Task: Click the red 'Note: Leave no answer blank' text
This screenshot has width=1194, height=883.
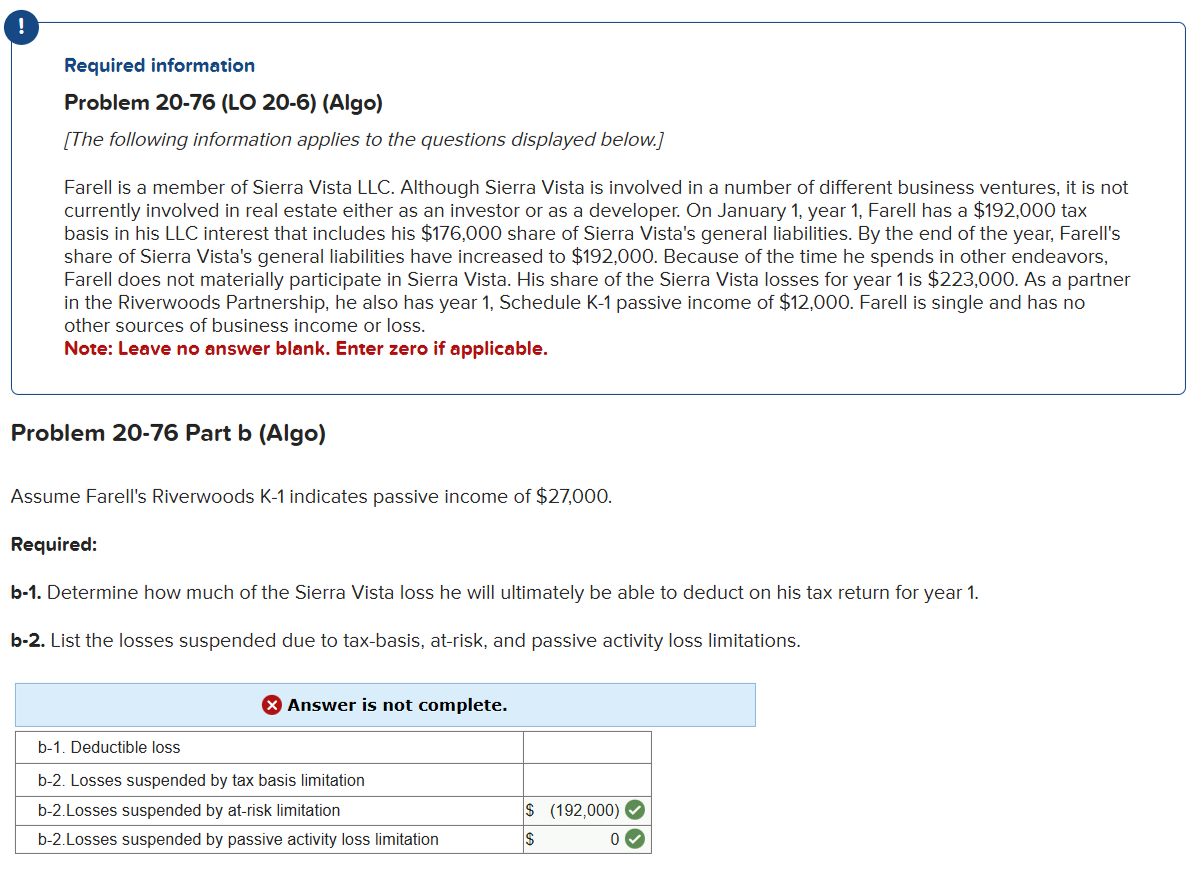Action: [x=305, y=349]
